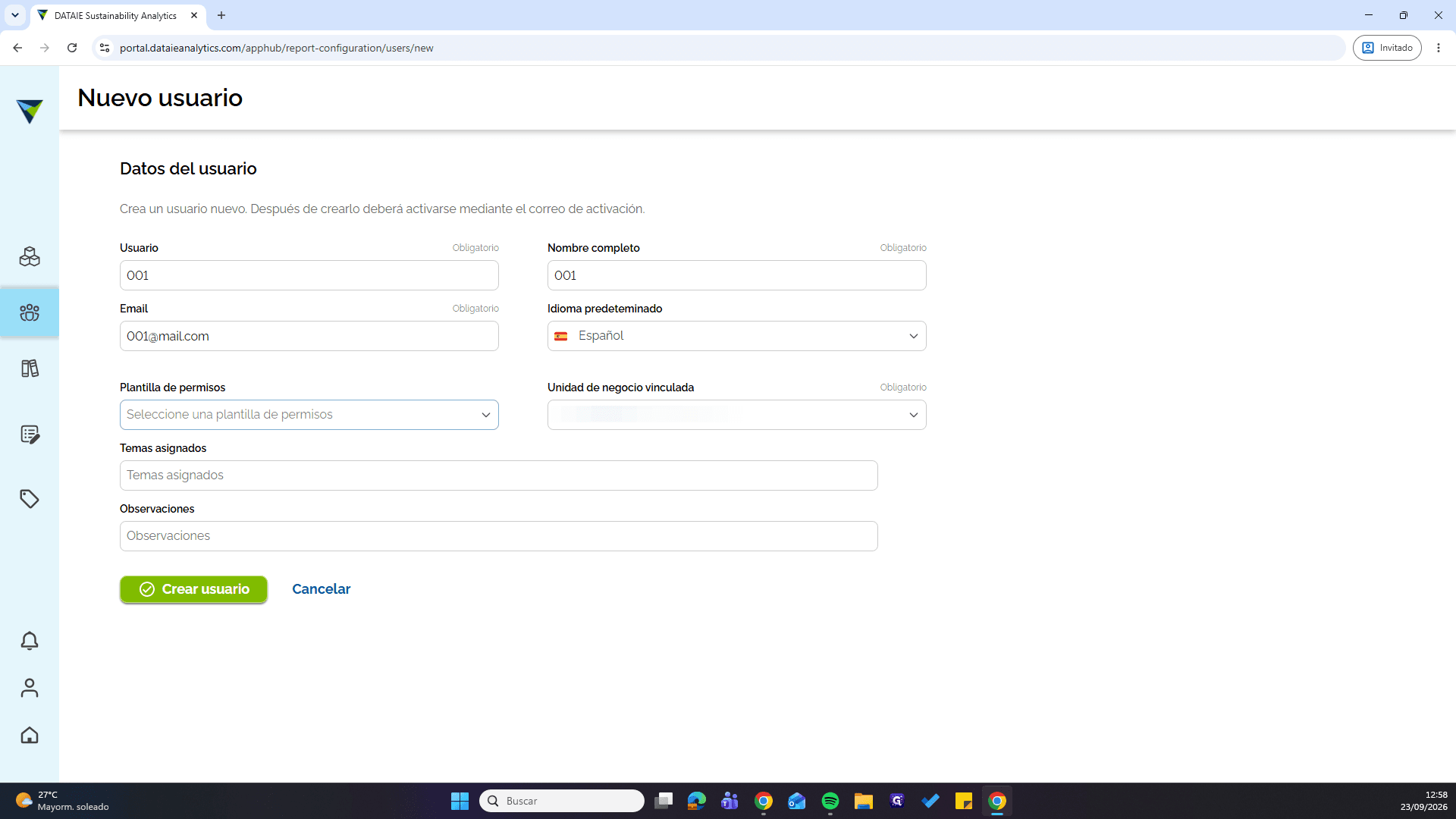The height and width of the screenshot is (819, 1456).
Task: Close the DATAIE Sustainability Analytics tab
Action: click(194, 15)
